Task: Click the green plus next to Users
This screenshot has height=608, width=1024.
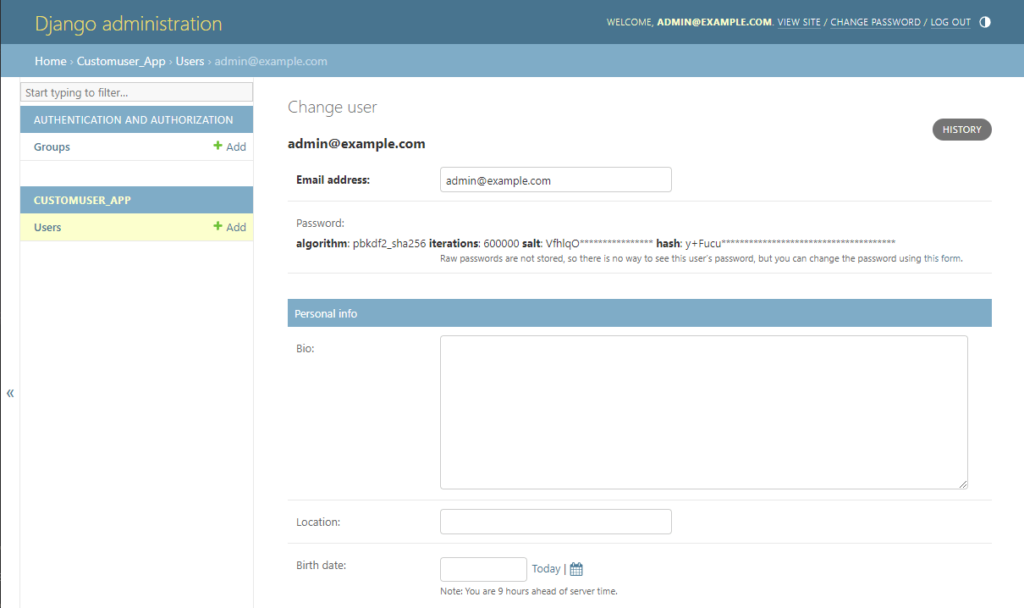Action: [218, 227]
